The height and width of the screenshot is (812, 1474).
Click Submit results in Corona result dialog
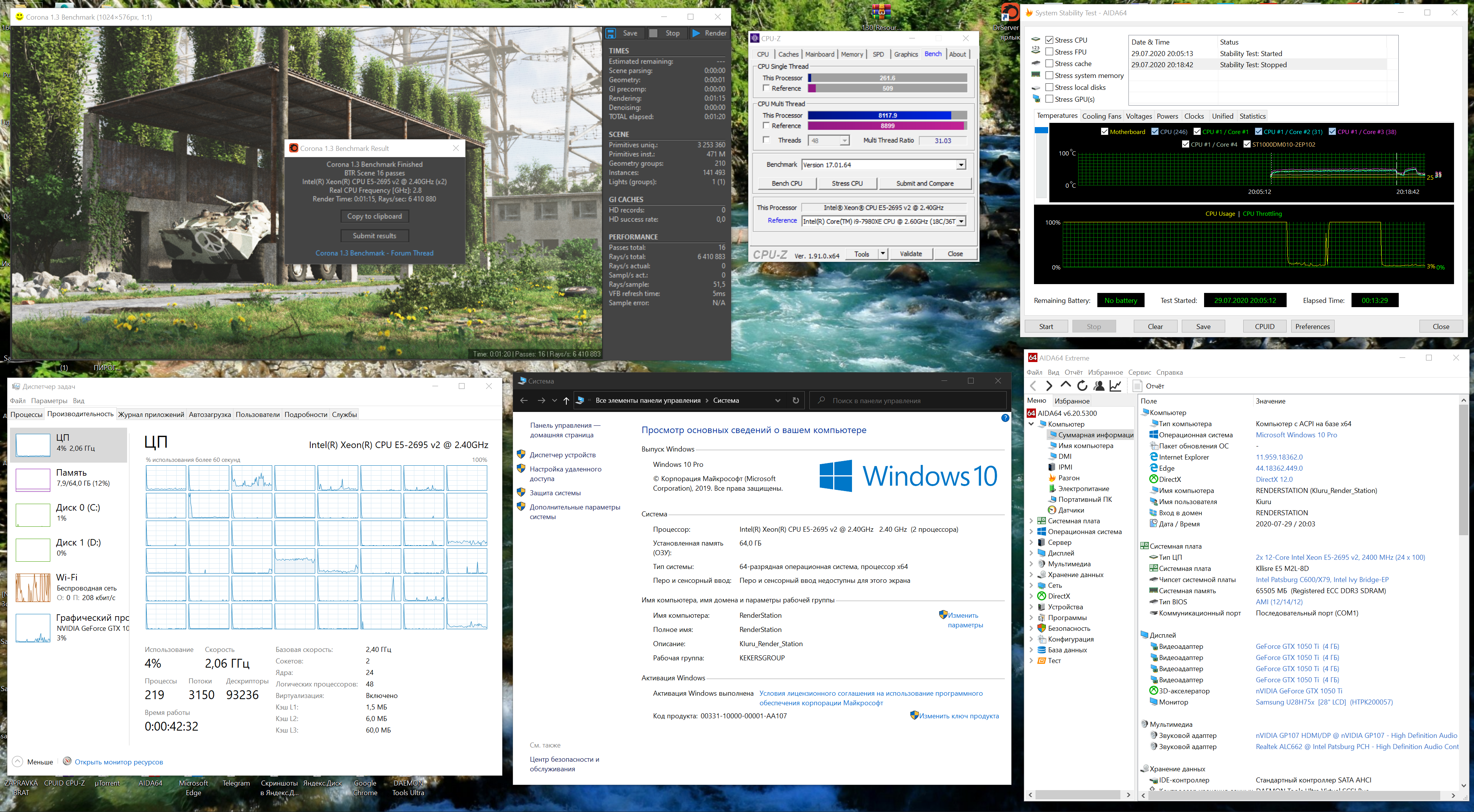pyautogui.click(x=374, y=236)
